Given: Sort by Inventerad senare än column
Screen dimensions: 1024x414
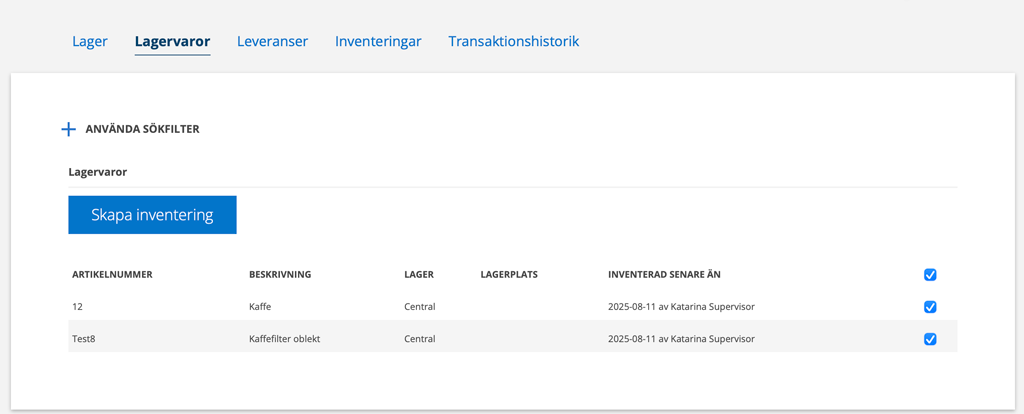Looking at the screenshot, I should 664,274.
